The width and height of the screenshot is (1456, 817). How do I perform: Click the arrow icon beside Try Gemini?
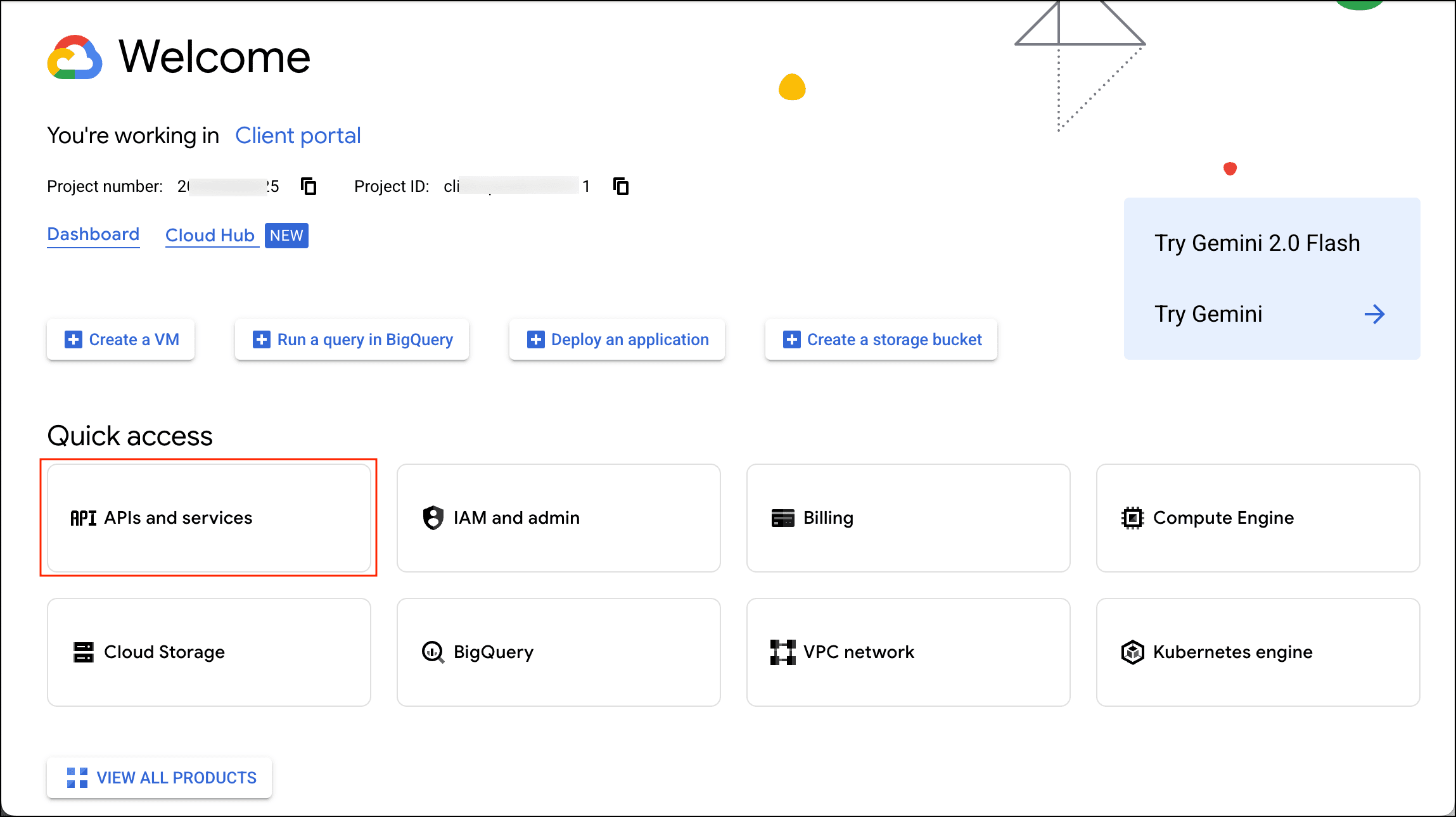click(x=1374, y=314)
